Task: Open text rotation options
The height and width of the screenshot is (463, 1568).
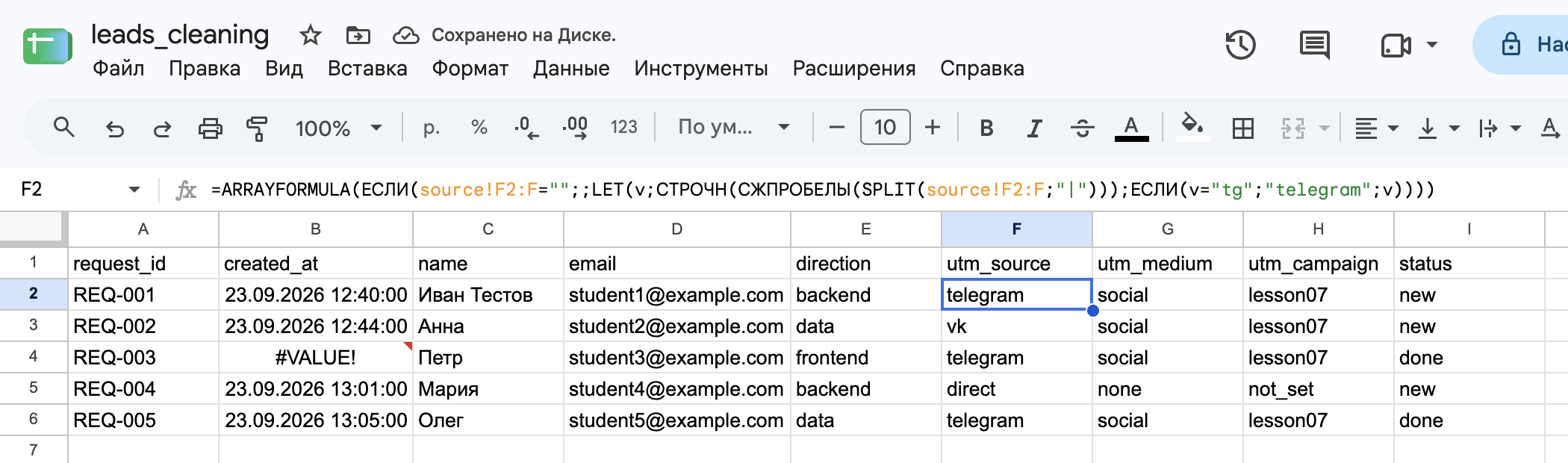Action: point(1550,128)
